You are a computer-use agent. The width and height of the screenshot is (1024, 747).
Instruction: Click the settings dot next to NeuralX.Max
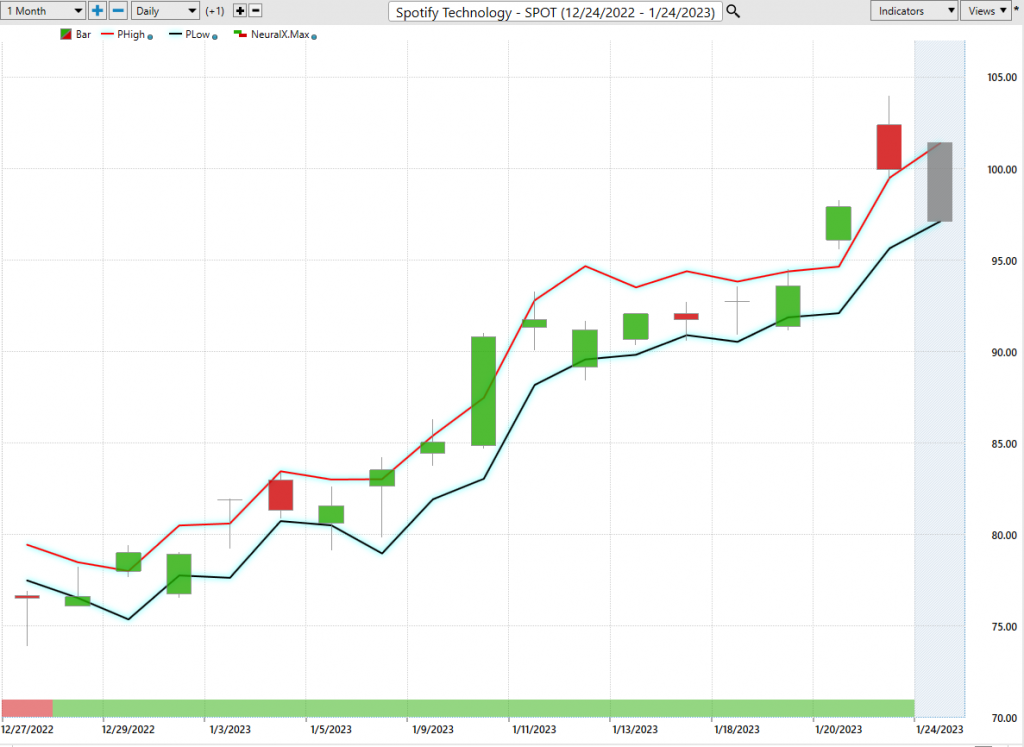pyautogui.click(x=314, y=37)
